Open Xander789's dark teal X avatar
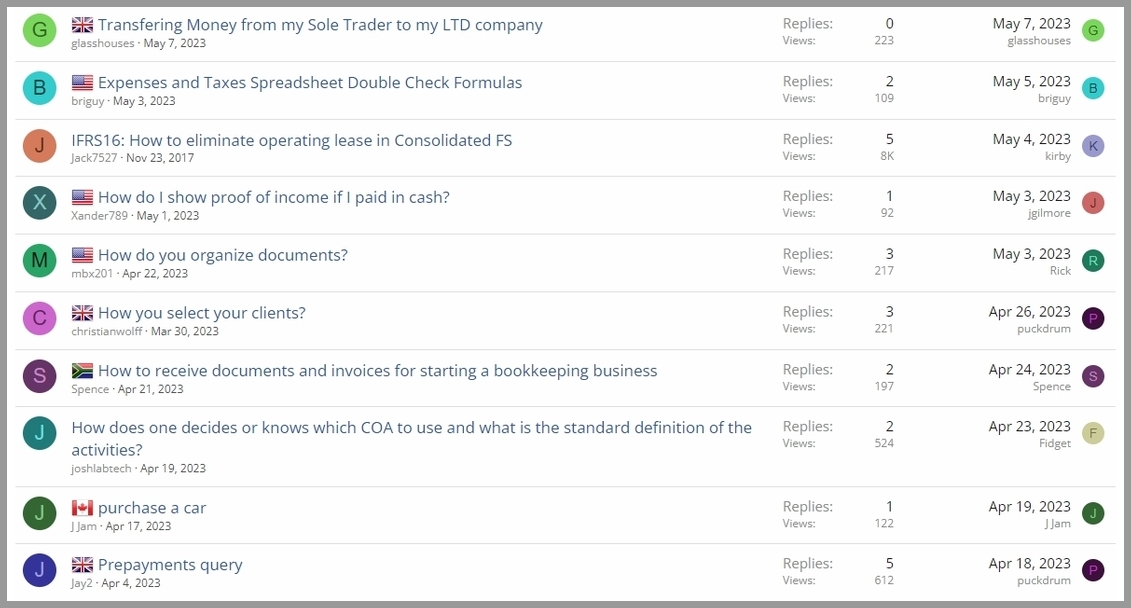Screen dimensions: 1131x608 [x=40, y=203]
